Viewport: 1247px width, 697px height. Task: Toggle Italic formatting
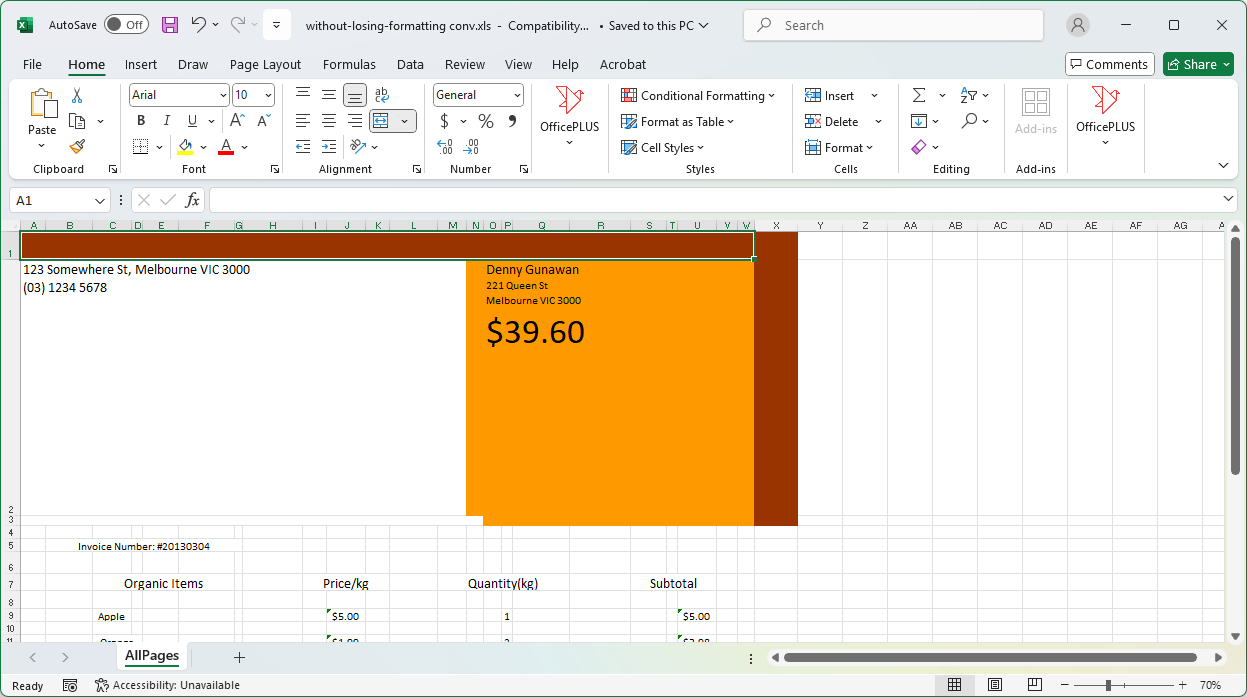(x=166, y=121)
